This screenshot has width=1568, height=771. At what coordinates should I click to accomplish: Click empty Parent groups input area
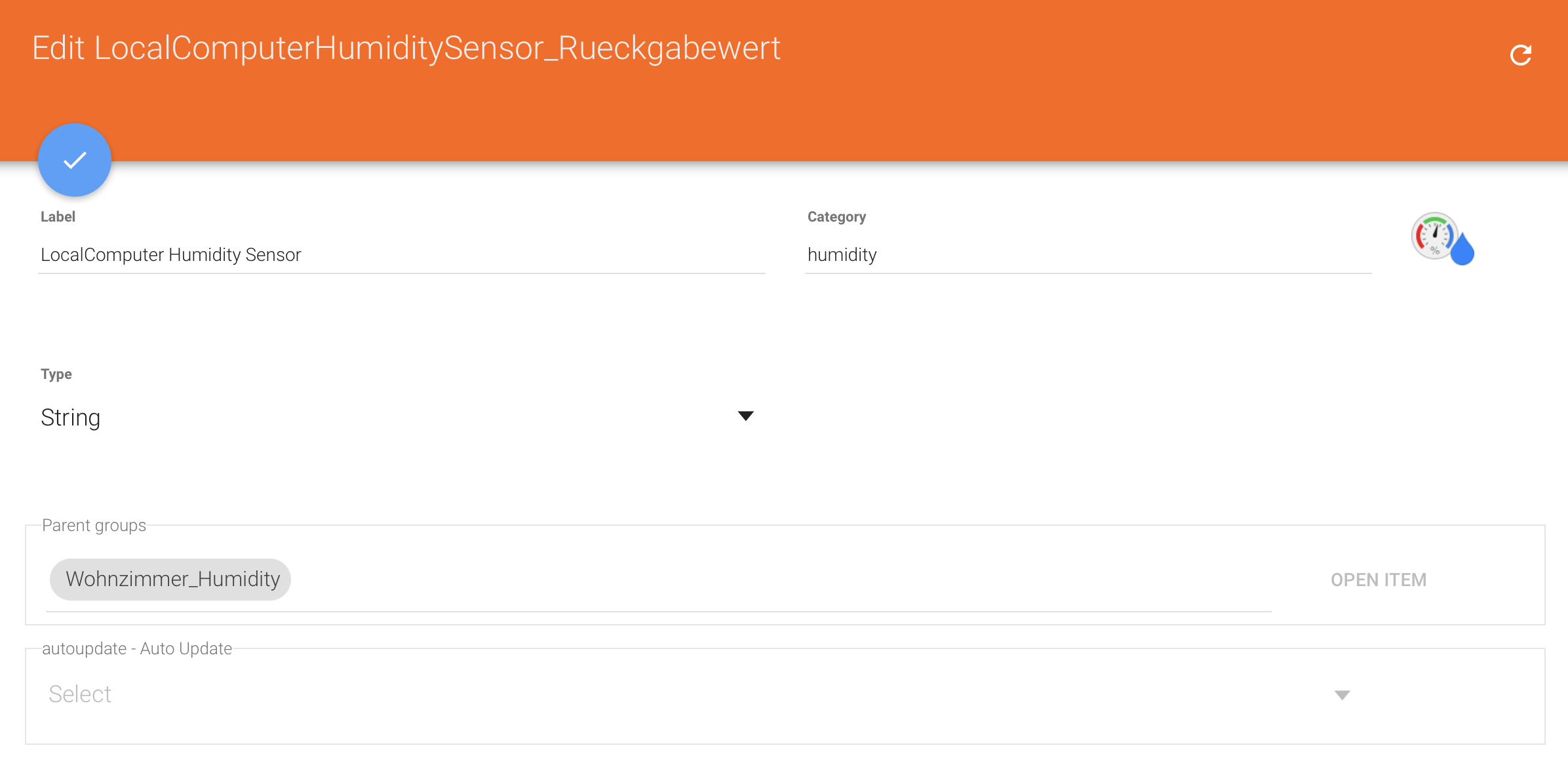(780, 580)
